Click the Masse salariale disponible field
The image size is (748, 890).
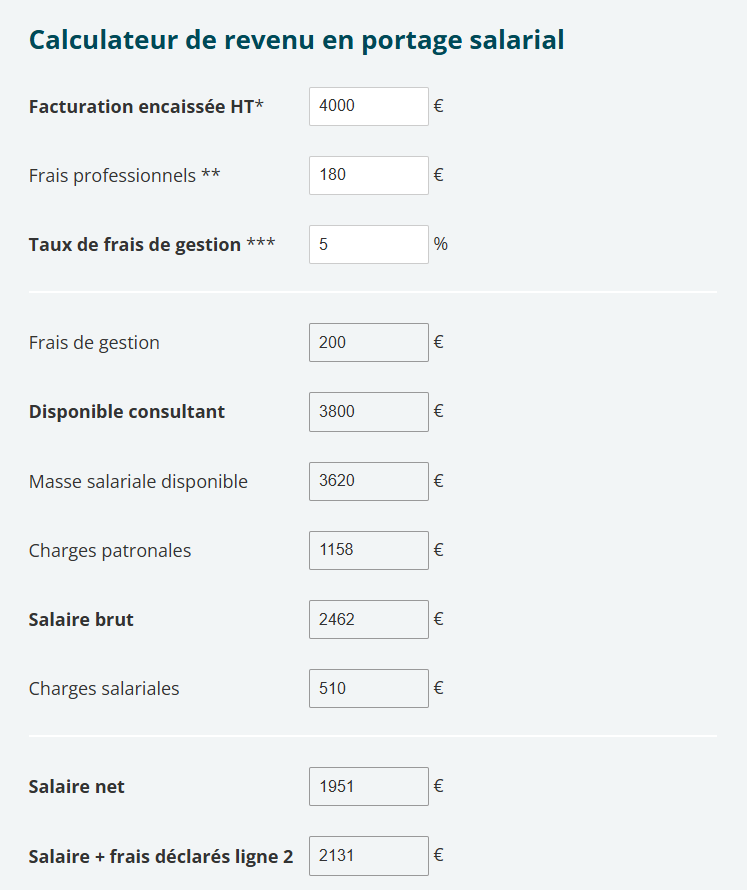(368, 481)
